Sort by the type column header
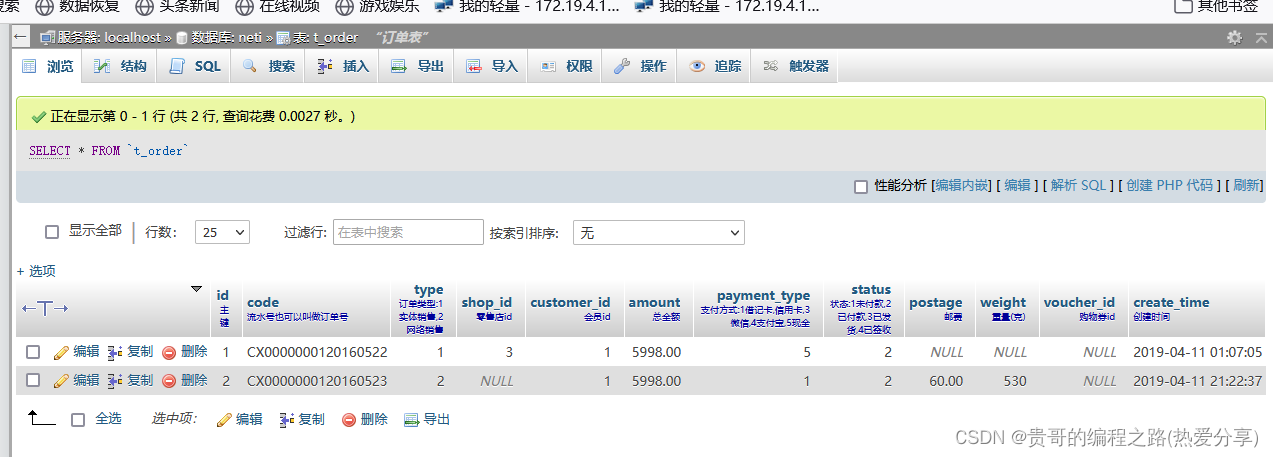The width and height of the screenshot is (1273, 457). tap(429, 290)
